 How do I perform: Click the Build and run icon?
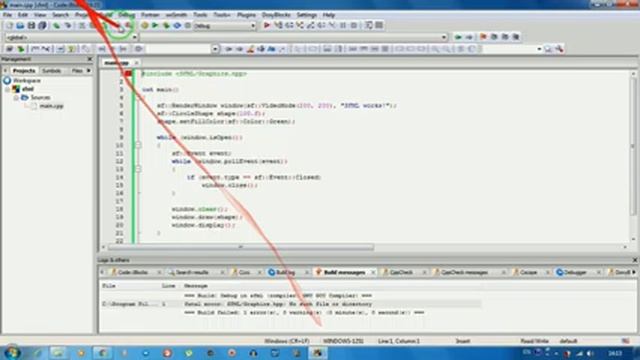(x=166, y=25)
